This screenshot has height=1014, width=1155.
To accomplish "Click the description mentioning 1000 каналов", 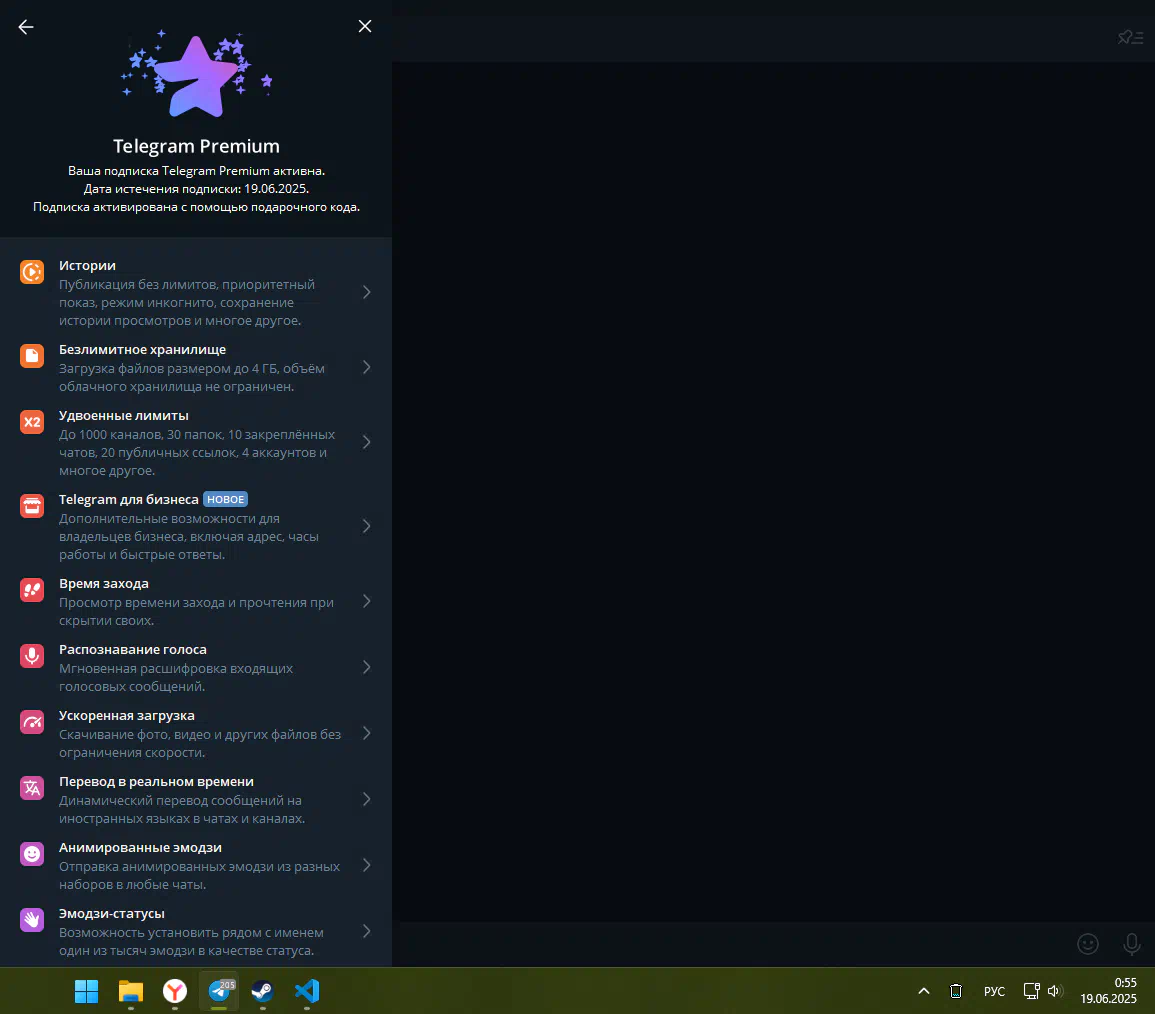I will click(197, 453).
